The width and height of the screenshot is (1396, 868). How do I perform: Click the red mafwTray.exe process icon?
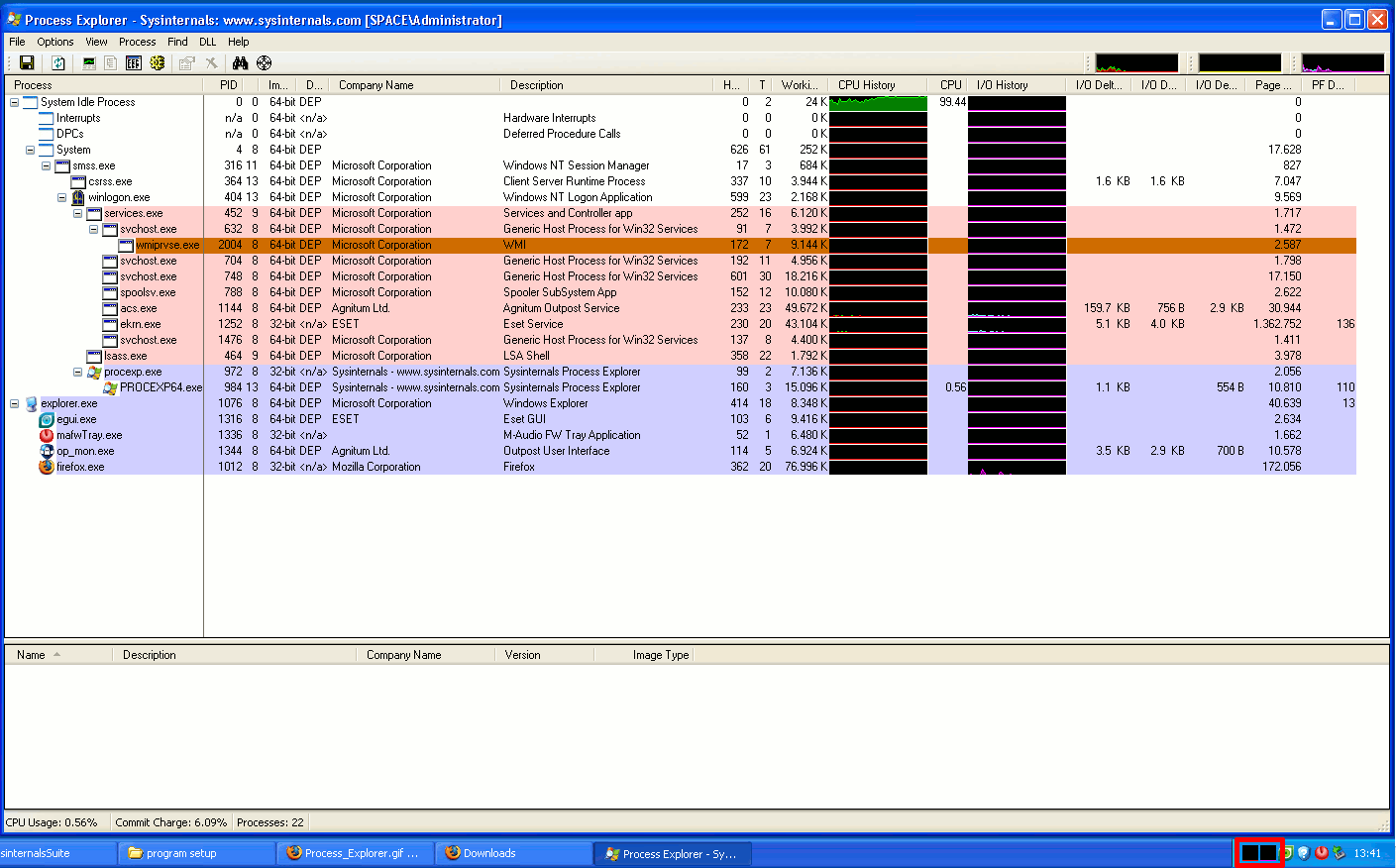pyautogui.click(x=47, y=435)
